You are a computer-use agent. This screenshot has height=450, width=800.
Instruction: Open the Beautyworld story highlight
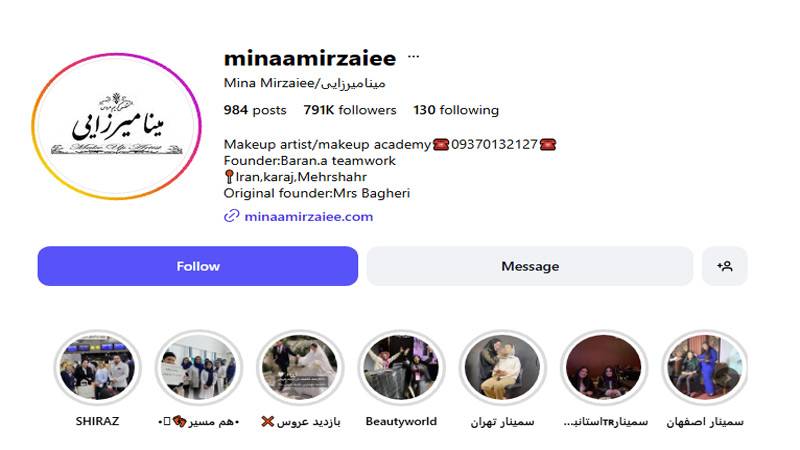click(x=401, y=367)
